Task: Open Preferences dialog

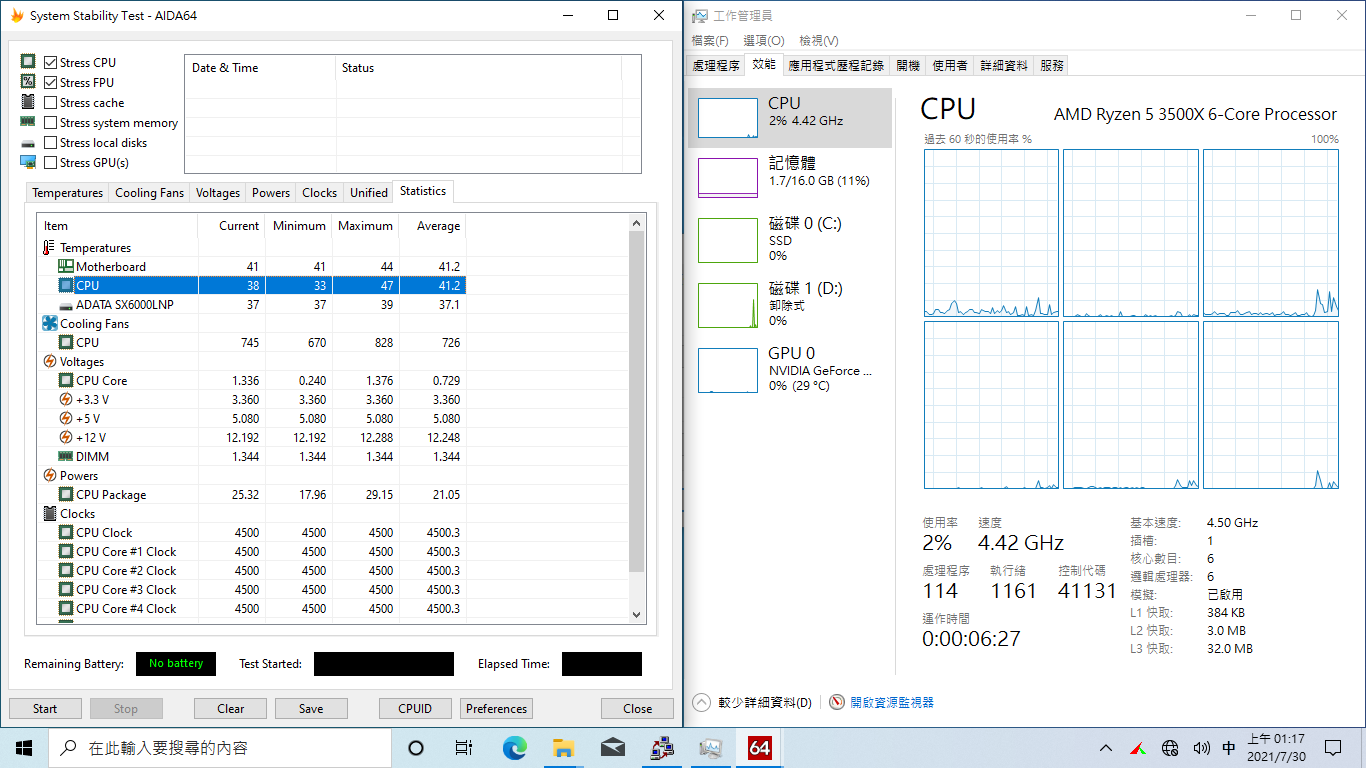Action: [496, 709]
